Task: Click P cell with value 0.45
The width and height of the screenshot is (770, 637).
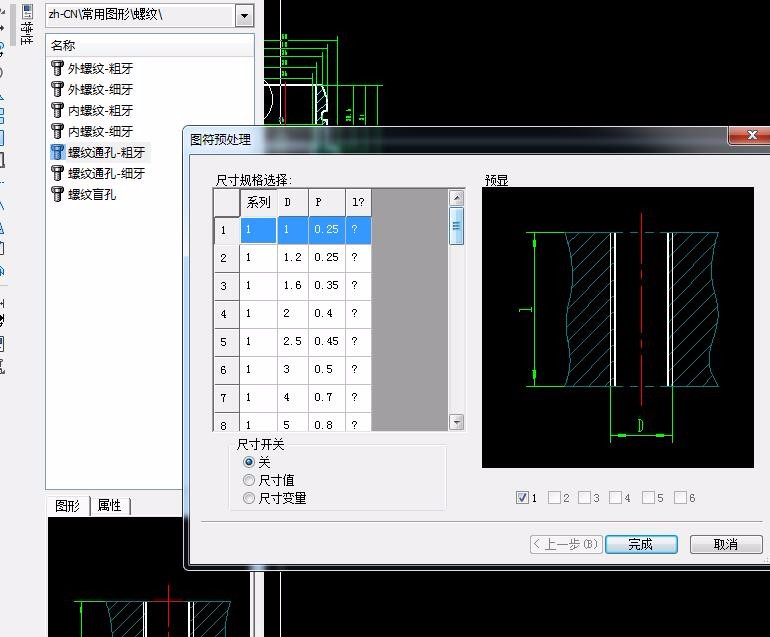Action: point(327,342)
